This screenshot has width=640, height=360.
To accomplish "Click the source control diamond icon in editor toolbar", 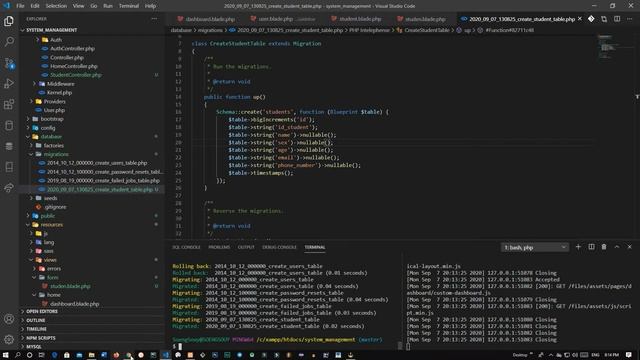I will click(x=591, y=19).
